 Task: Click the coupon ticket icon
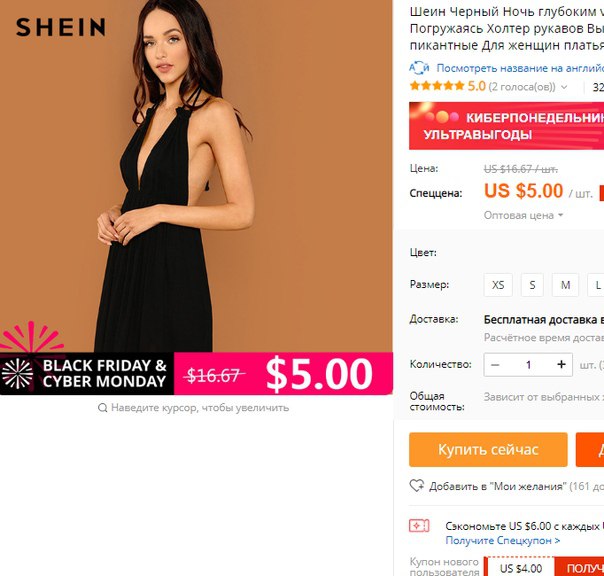pos(419,526)
